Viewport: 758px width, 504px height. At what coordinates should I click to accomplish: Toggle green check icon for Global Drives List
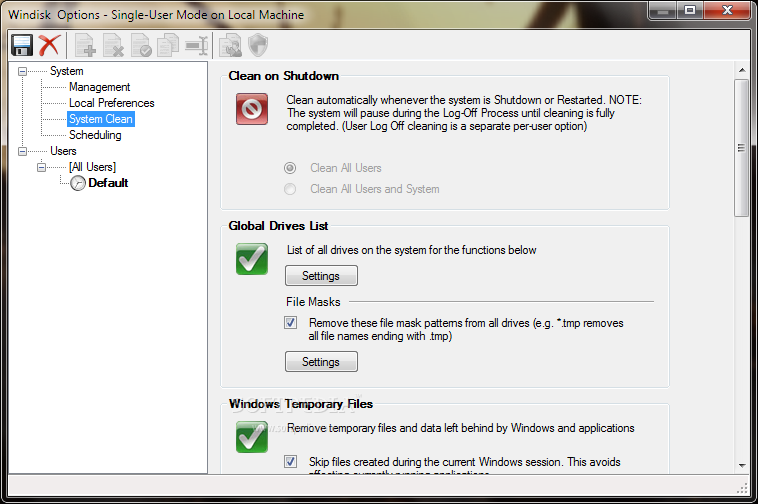tap(252, 259)
